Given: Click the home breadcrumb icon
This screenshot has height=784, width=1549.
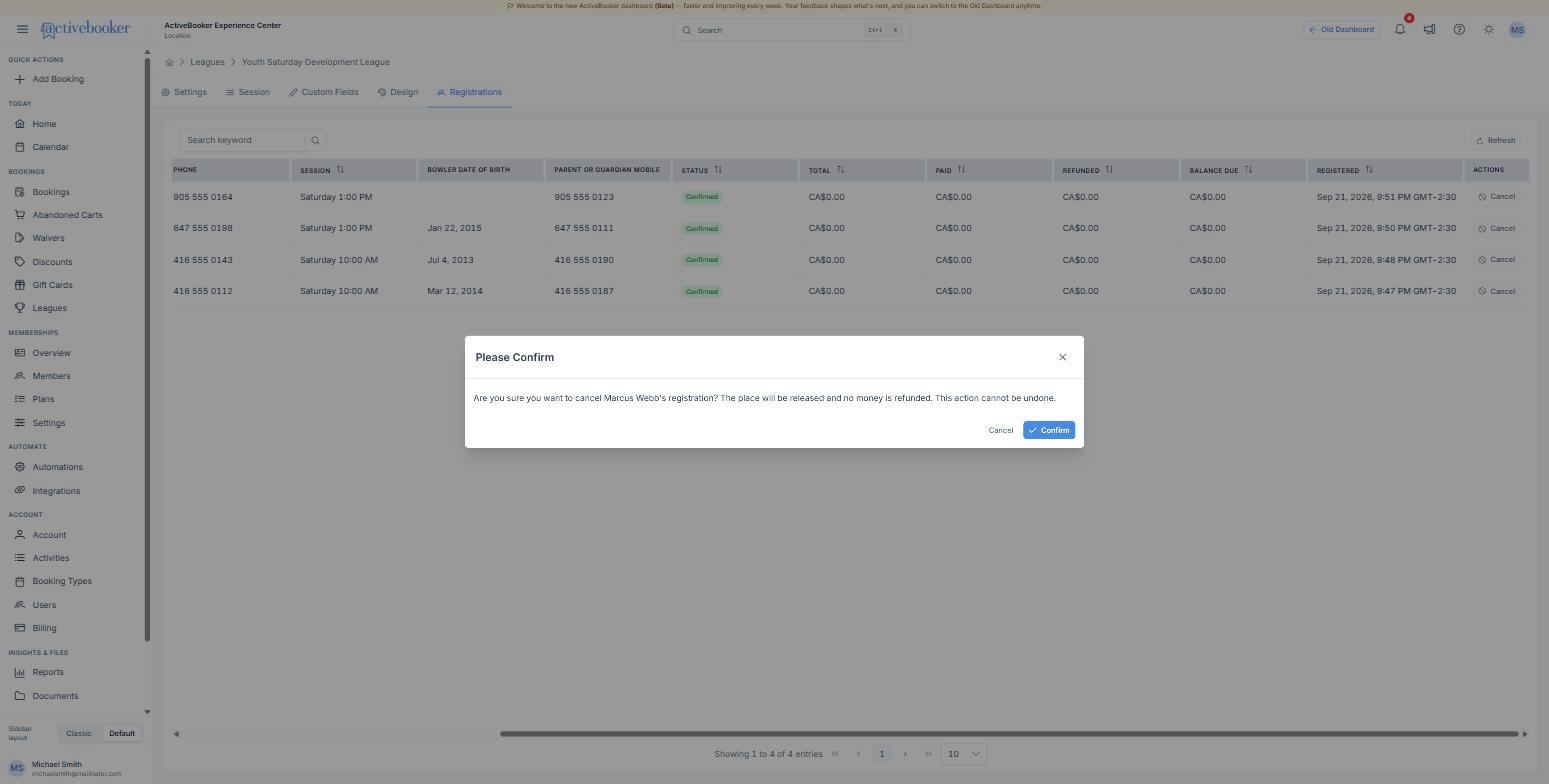Looking at the screenshot, I should click(x=169, y=62).
